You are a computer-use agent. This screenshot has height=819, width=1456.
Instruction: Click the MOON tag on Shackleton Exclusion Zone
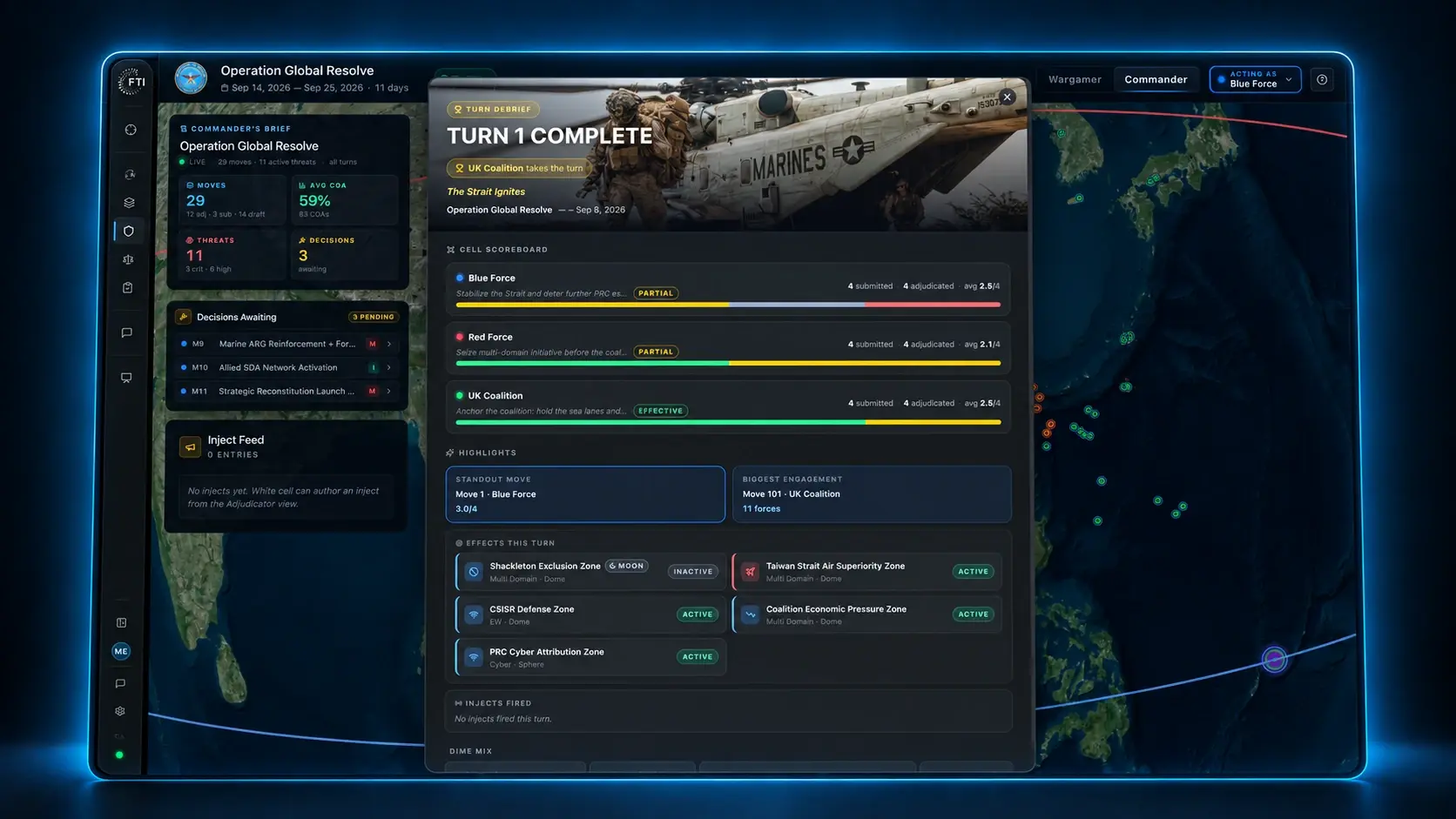pos(627,566)
